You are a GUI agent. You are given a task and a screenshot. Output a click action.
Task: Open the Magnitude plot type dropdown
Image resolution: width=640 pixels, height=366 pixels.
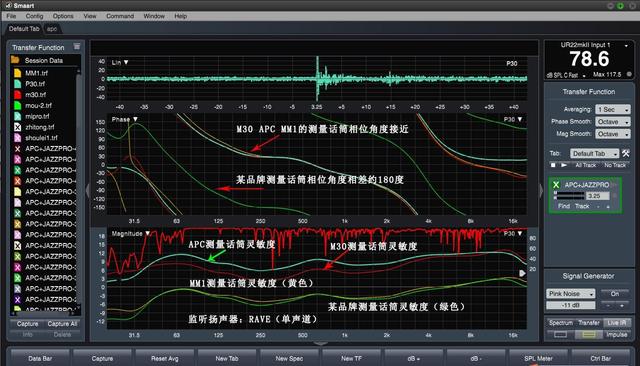click(x=131, y=233)
